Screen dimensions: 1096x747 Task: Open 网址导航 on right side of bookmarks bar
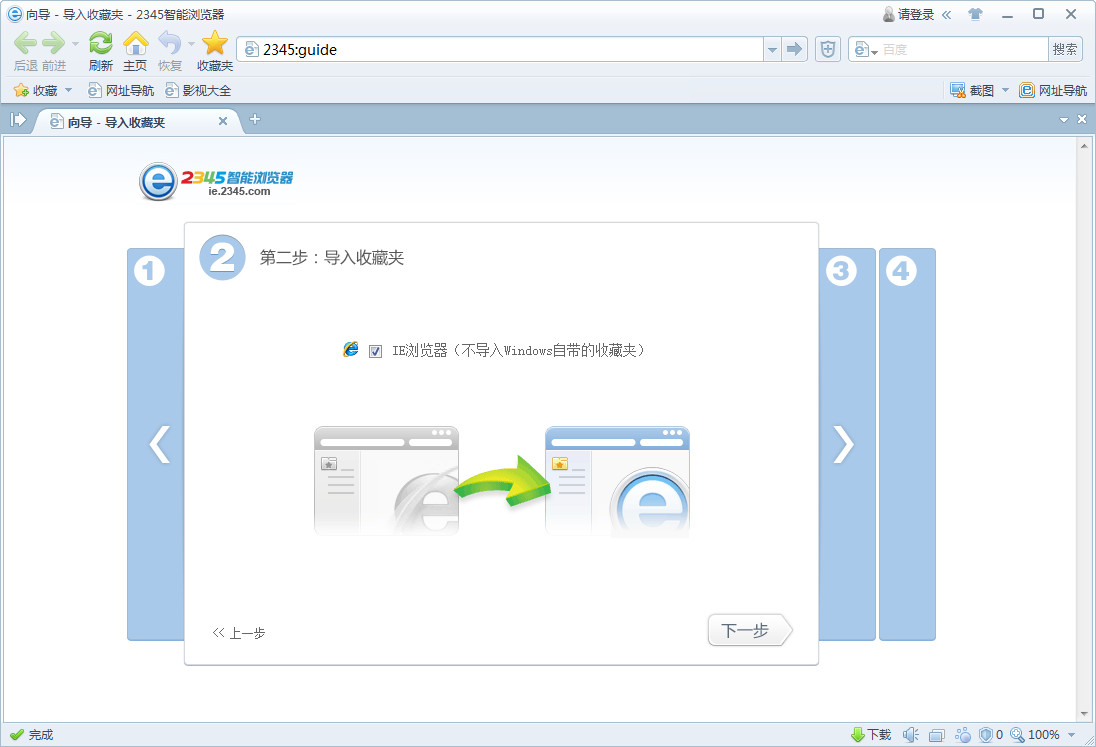tap(1053, 90)
